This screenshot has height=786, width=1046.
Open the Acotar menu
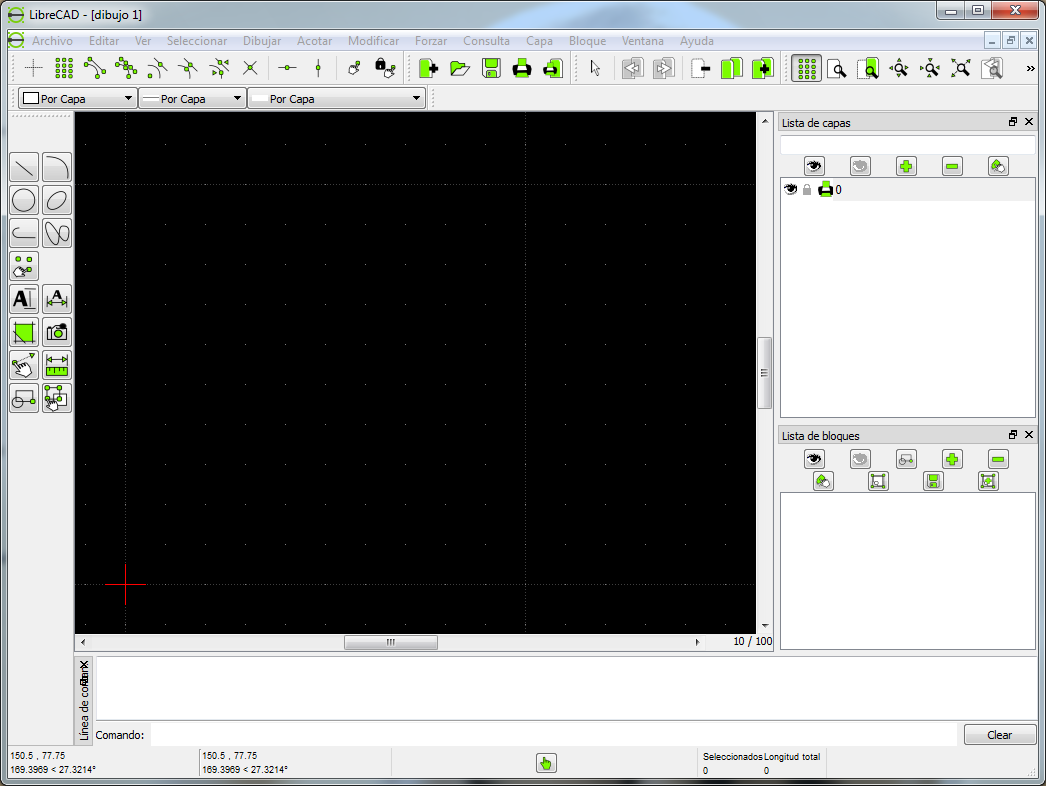[314, 41]
